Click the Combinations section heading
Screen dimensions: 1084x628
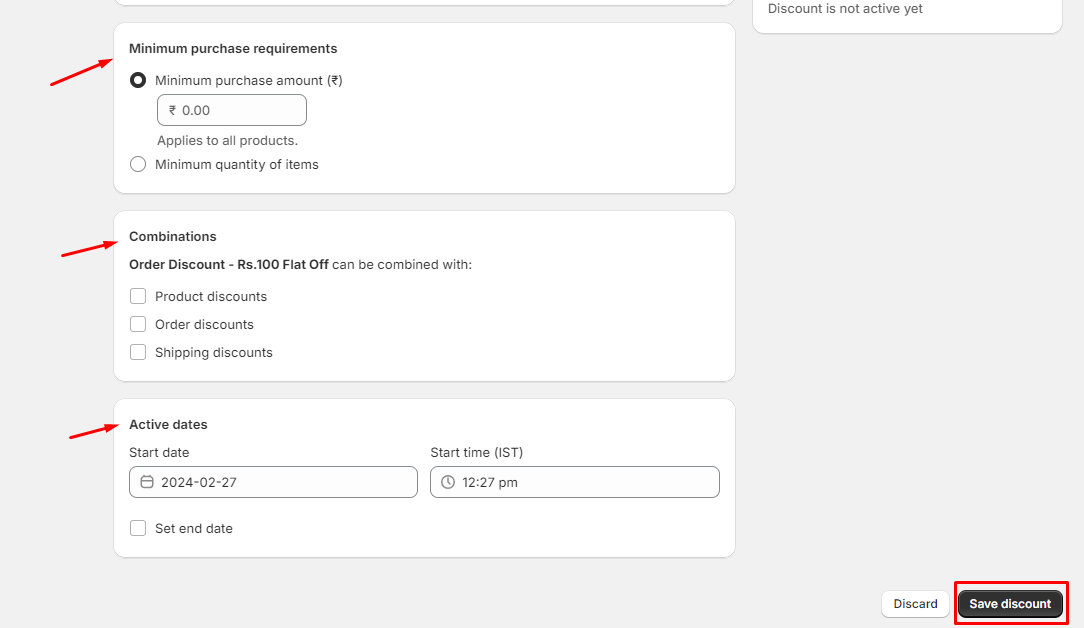[172, 236]
